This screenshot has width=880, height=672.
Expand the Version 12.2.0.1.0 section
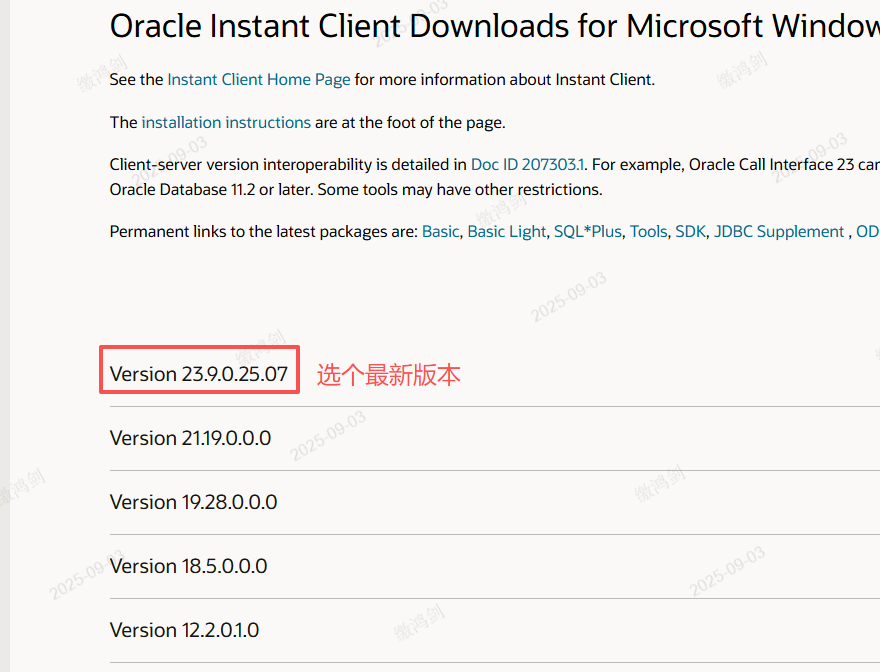(x=184, y=630)
